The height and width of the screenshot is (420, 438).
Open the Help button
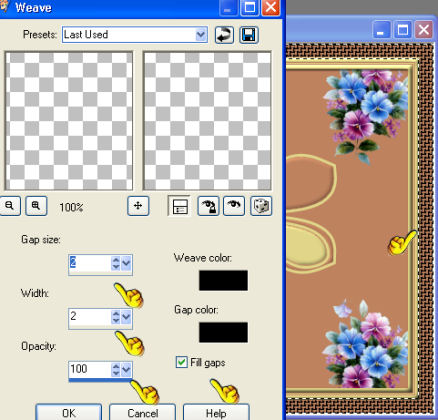coord(216,413)
